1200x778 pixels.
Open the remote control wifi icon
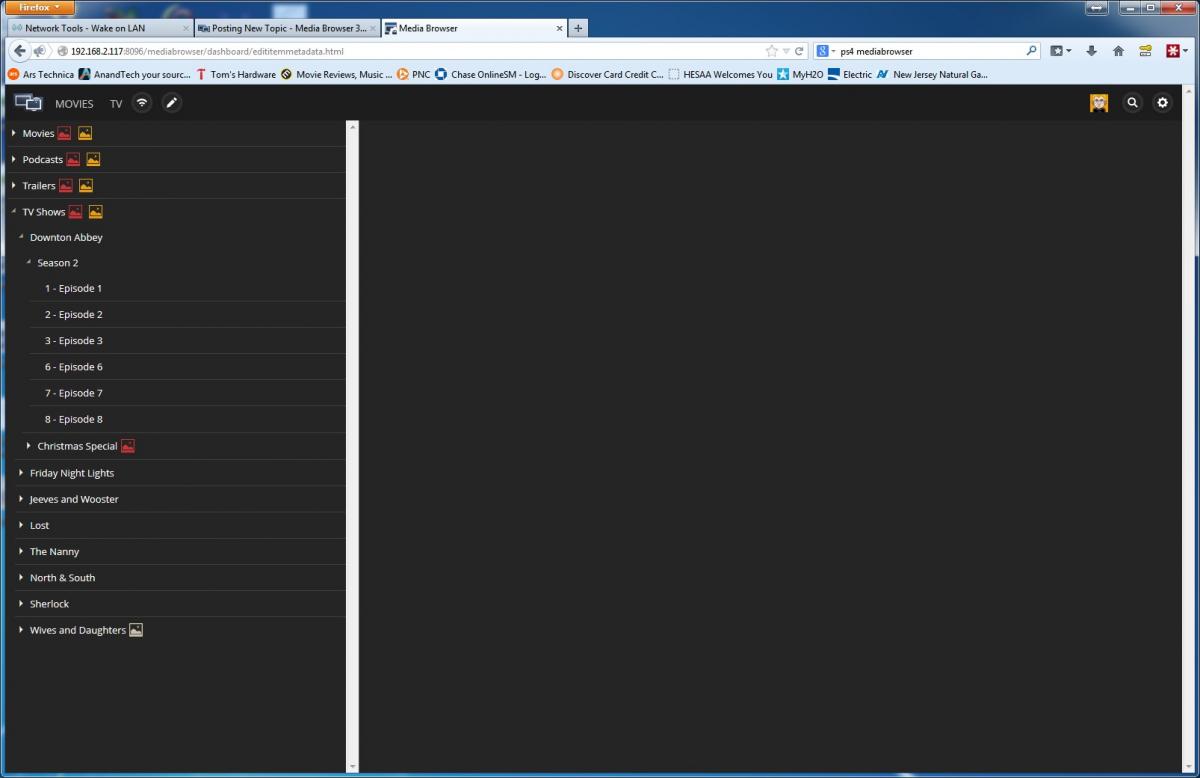click(142, 102)
